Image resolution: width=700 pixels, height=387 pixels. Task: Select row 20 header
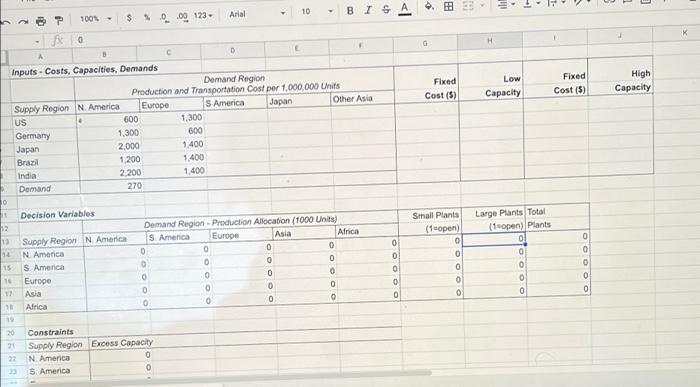tap(11, 333)
